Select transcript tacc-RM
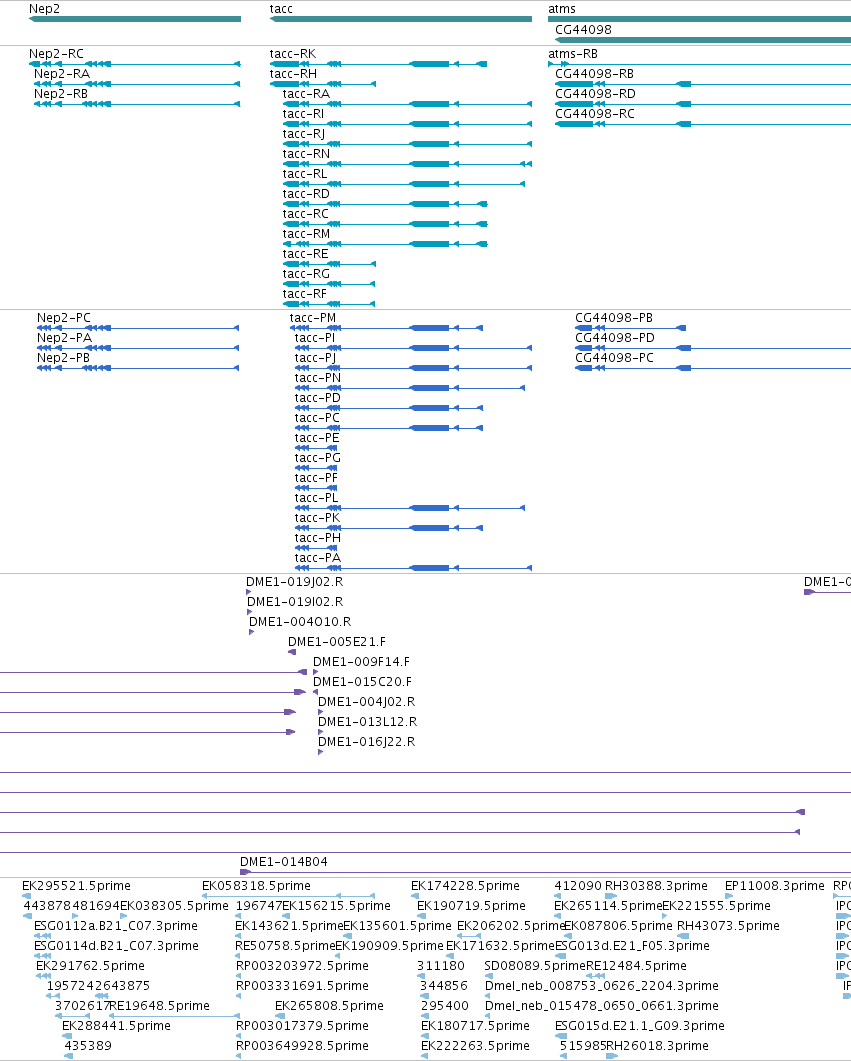Screen dimensions: 851x1061 tap(306, 233)
